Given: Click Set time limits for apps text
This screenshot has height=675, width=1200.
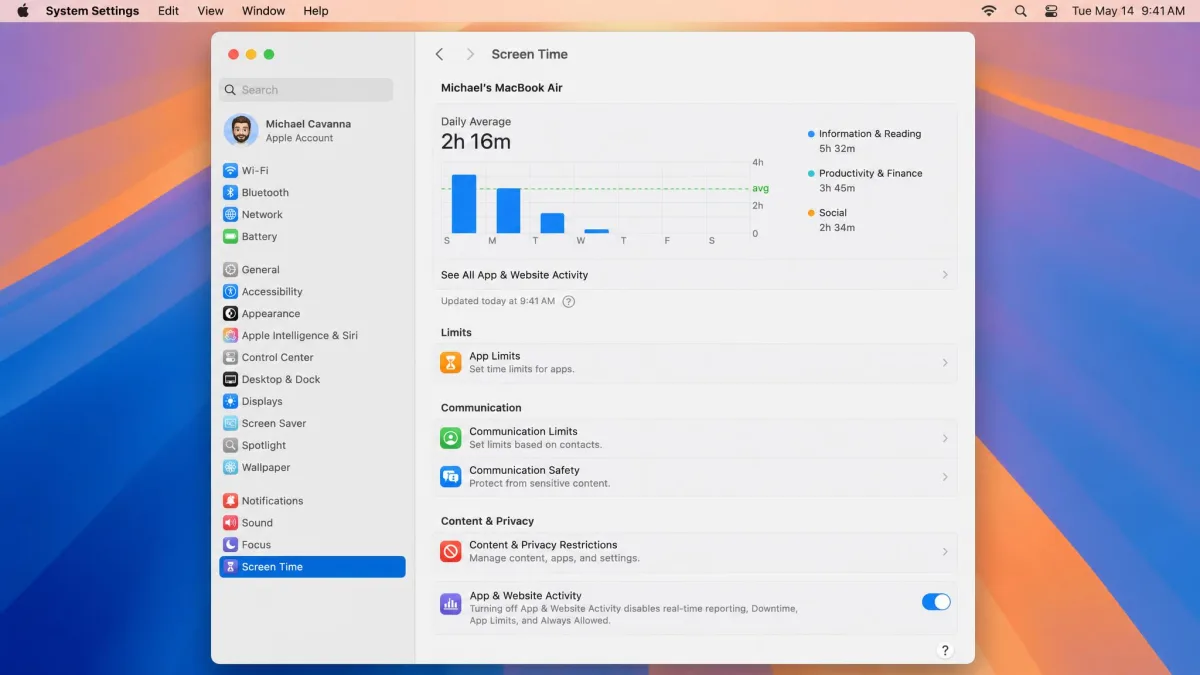Looking at the screenshot, I should [522, 370].
